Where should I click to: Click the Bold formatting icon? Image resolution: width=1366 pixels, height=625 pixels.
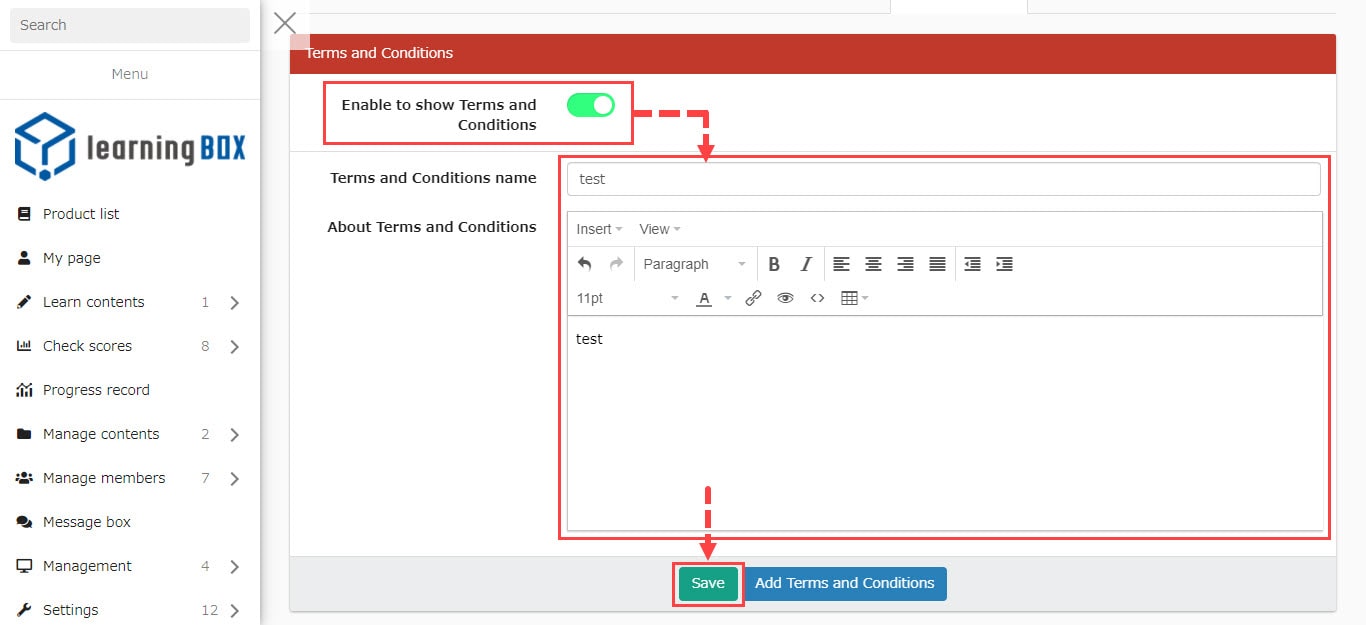[773, 265]
